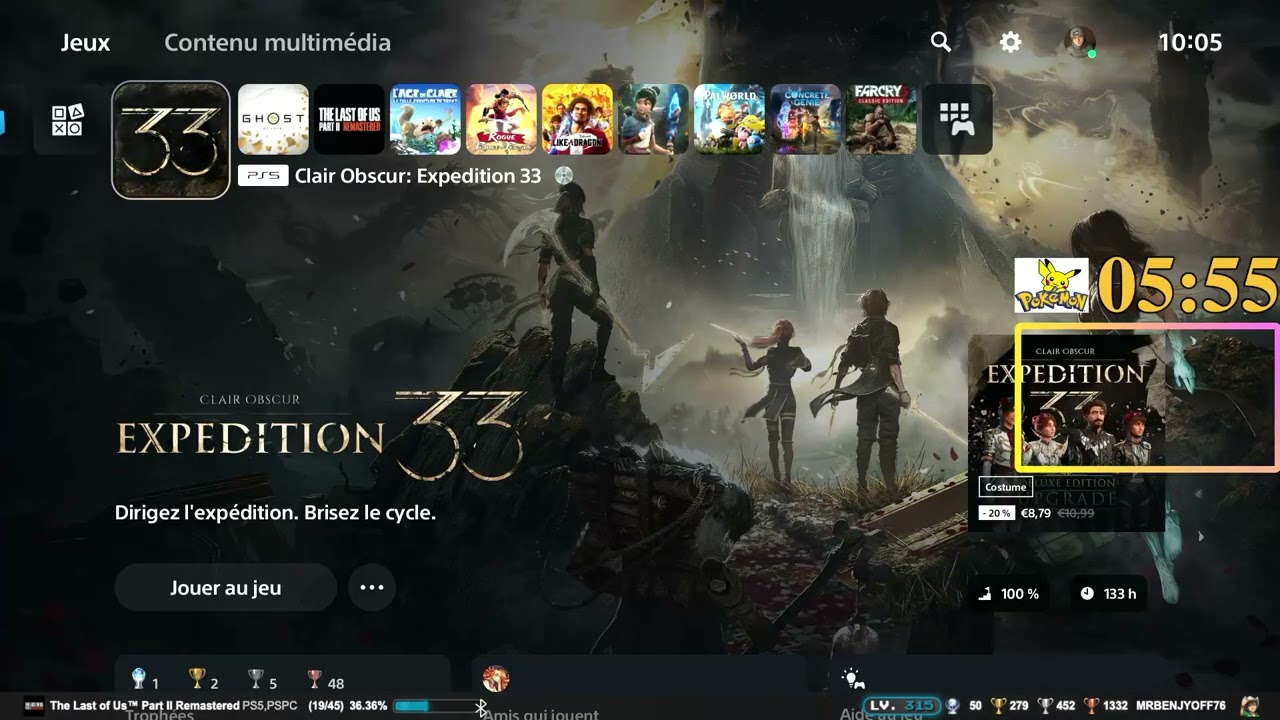Select the Far Cry 3 Classic Edition tile
1280x720 pixels.
tap(881, 119)
